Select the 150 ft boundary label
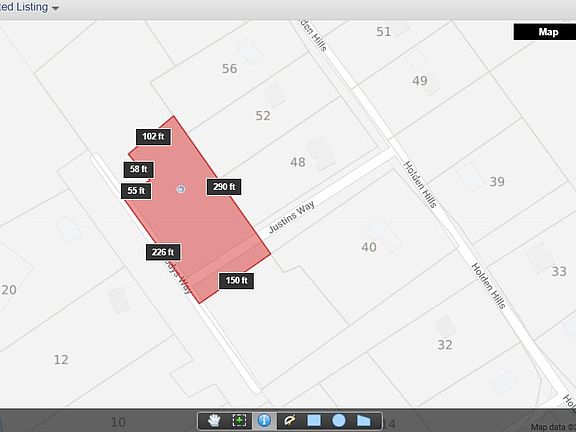This screenshot has width=576, height=432. [x=236, y=281]
